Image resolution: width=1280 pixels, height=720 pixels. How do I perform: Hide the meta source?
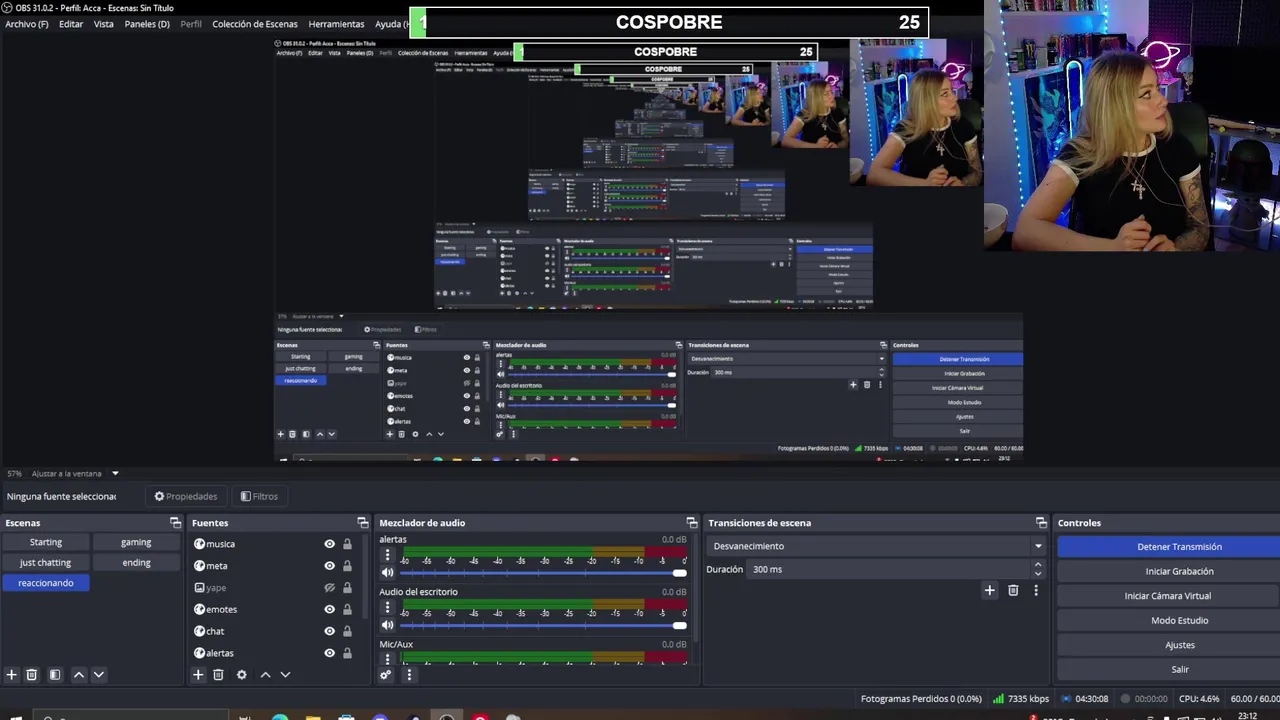pos(329,566)
